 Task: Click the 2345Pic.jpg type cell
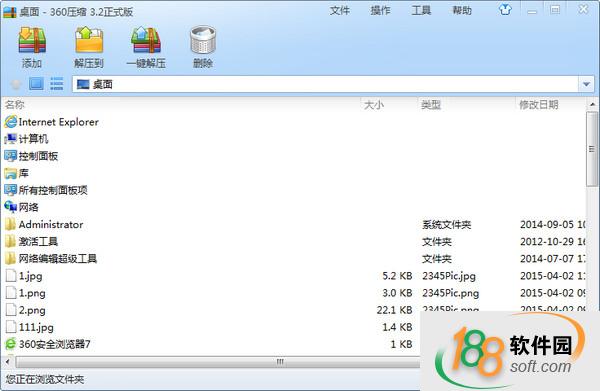coord(449,276)
